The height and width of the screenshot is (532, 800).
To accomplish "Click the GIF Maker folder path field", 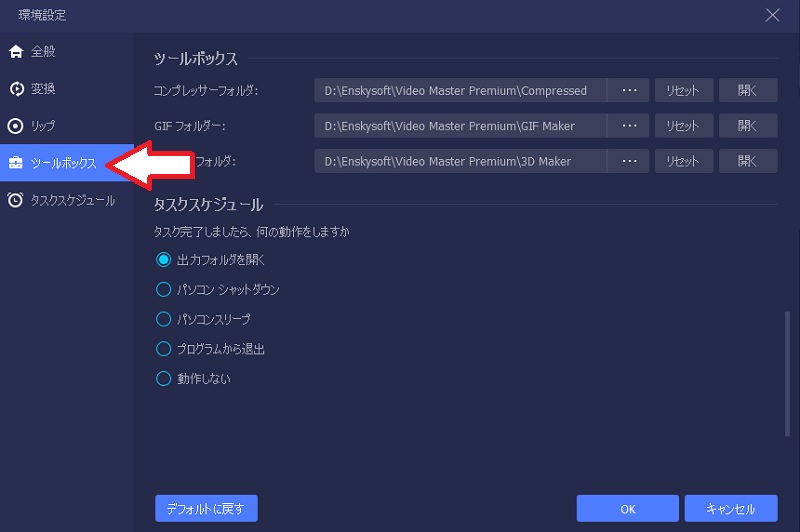I will click(x=460, y=125).
